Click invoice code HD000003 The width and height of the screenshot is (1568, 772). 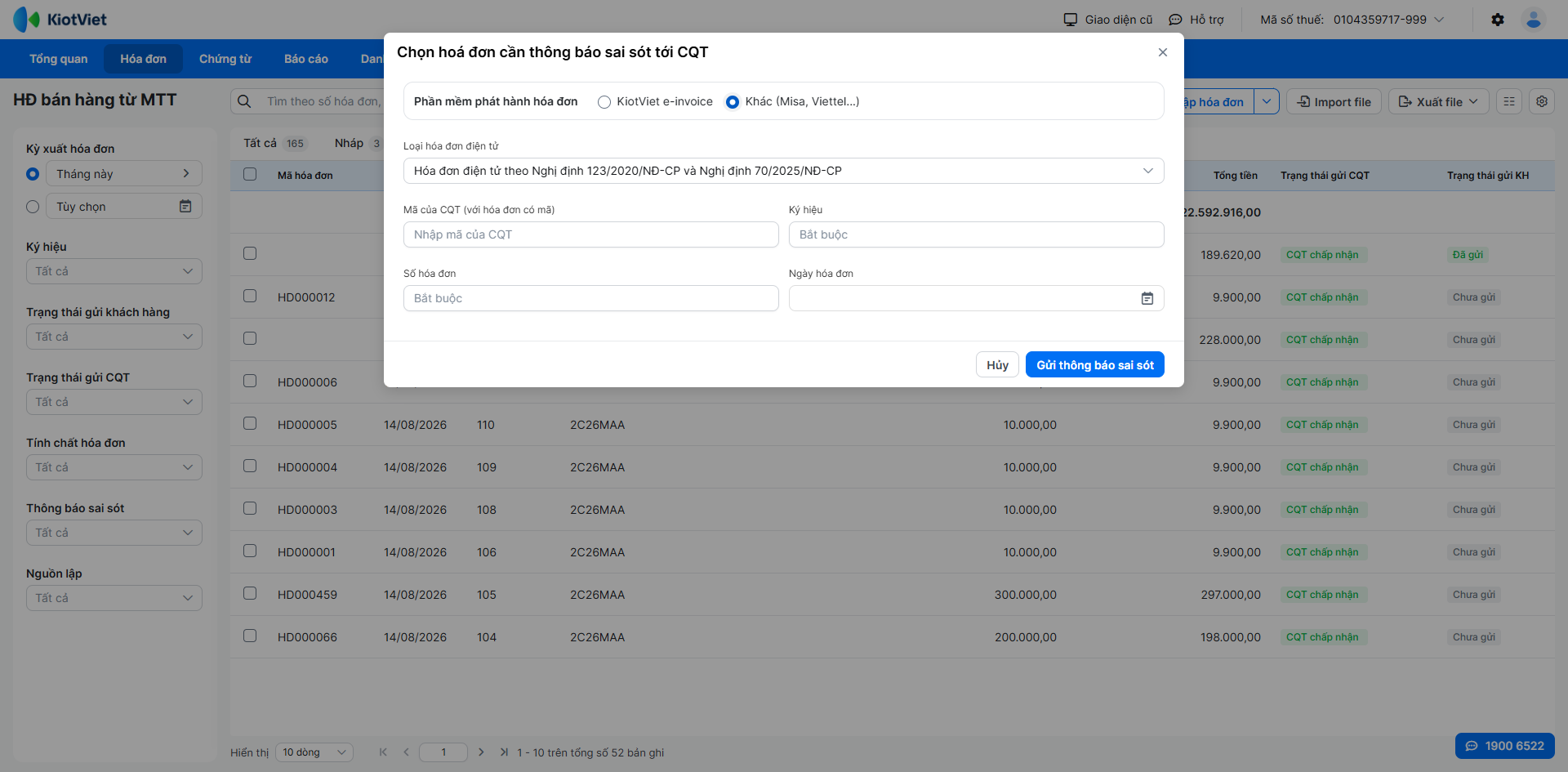(x=307, y=510)
